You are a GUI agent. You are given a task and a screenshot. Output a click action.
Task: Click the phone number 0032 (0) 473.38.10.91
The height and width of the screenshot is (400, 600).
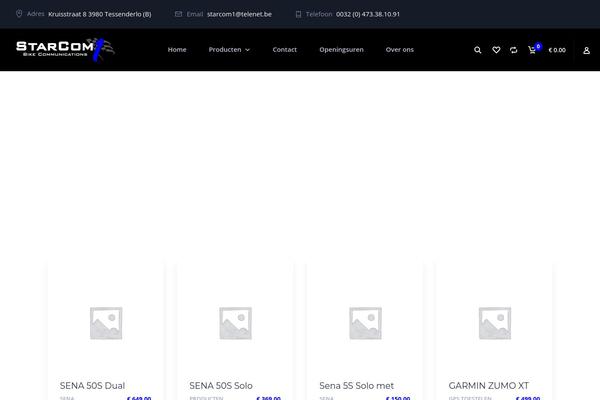pyautogui.click(x=368, y=14)
